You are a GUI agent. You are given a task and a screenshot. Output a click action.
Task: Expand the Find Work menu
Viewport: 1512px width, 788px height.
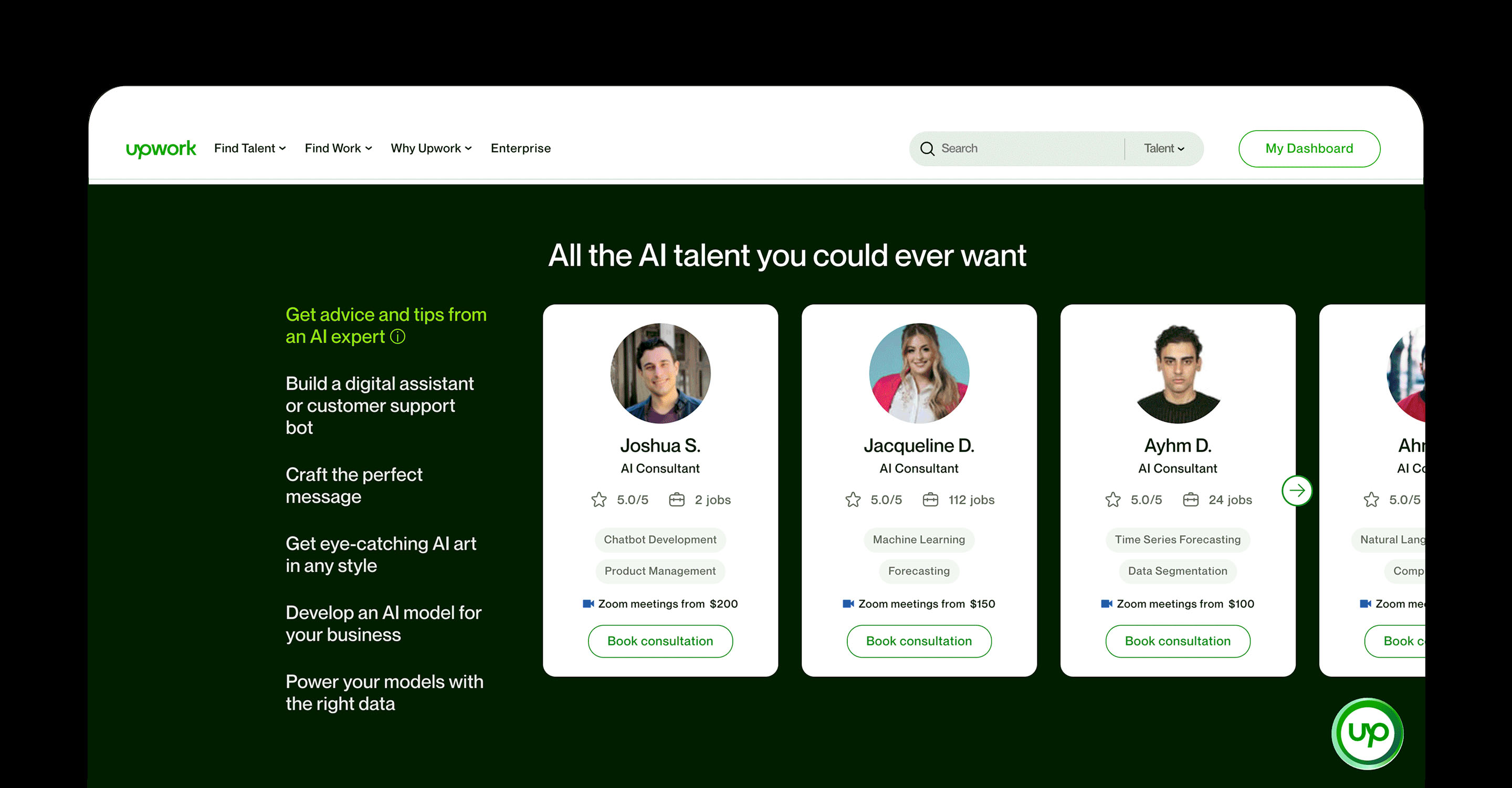[x=338, y=149]
